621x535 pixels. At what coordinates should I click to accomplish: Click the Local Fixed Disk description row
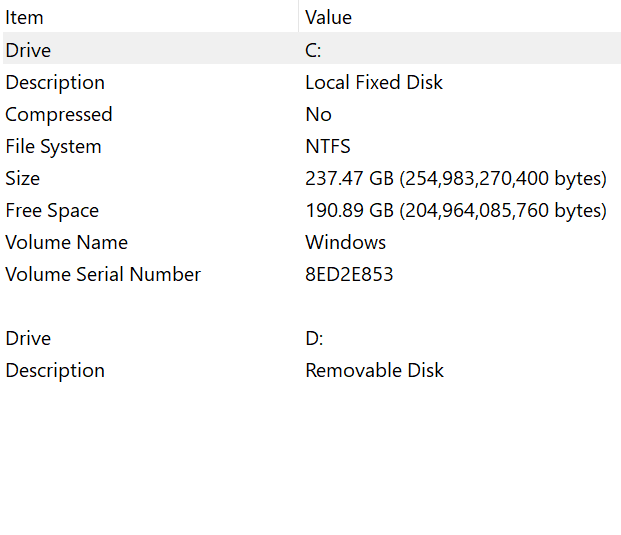[374, 82]
